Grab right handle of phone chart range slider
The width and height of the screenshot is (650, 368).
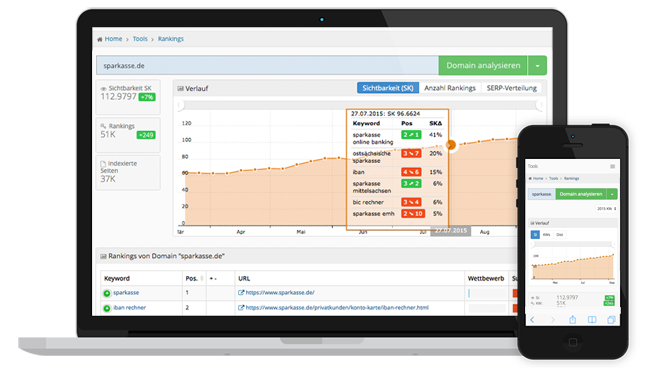[x=614, y=244]
